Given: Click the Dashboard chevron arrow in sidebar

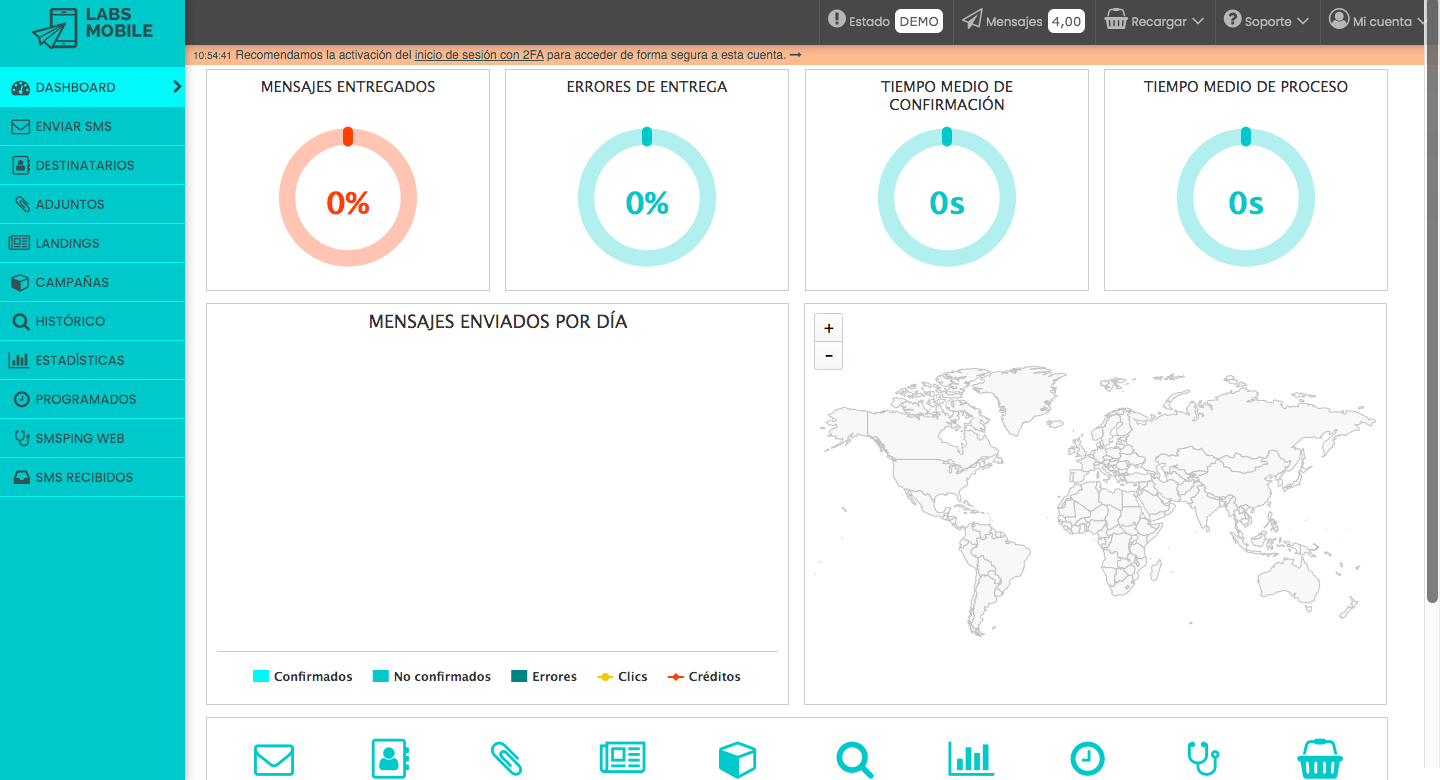Looking at the screenshot, I should [x=177, y=87].
